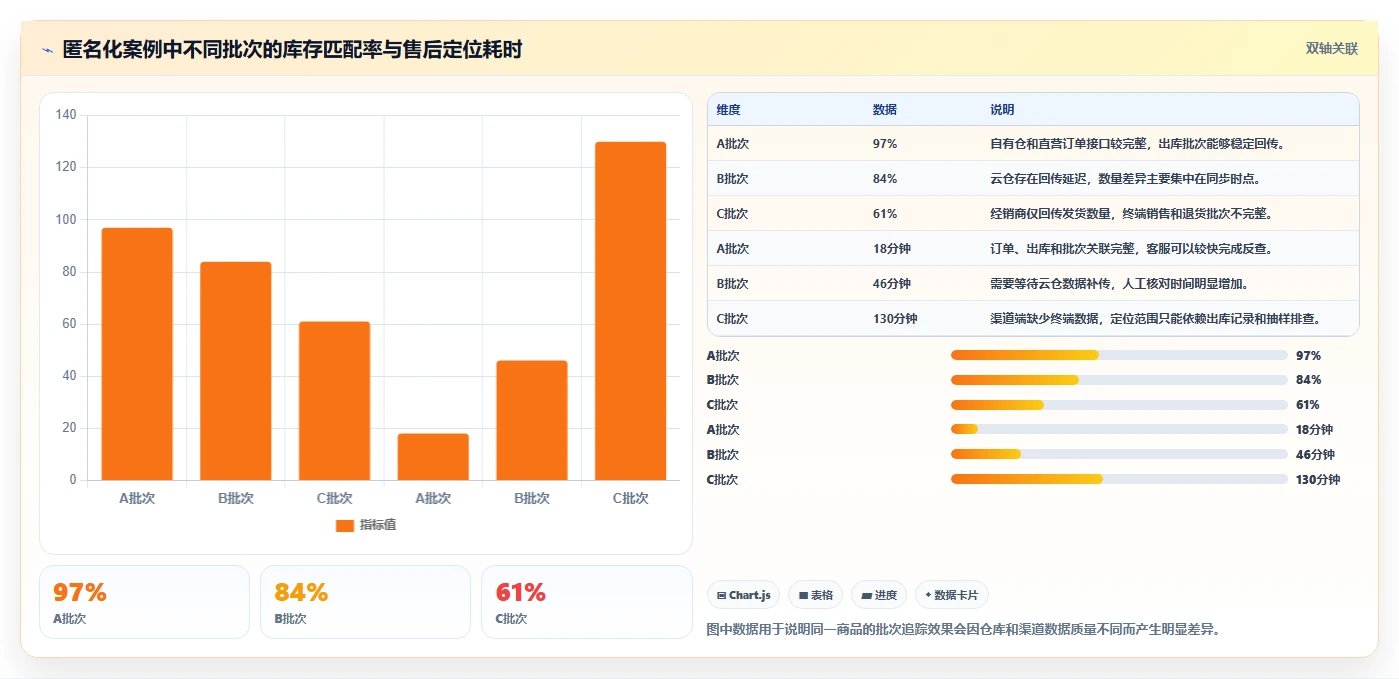Select the 61% progress bar

pyautogui.click(x=1119, y=405)
